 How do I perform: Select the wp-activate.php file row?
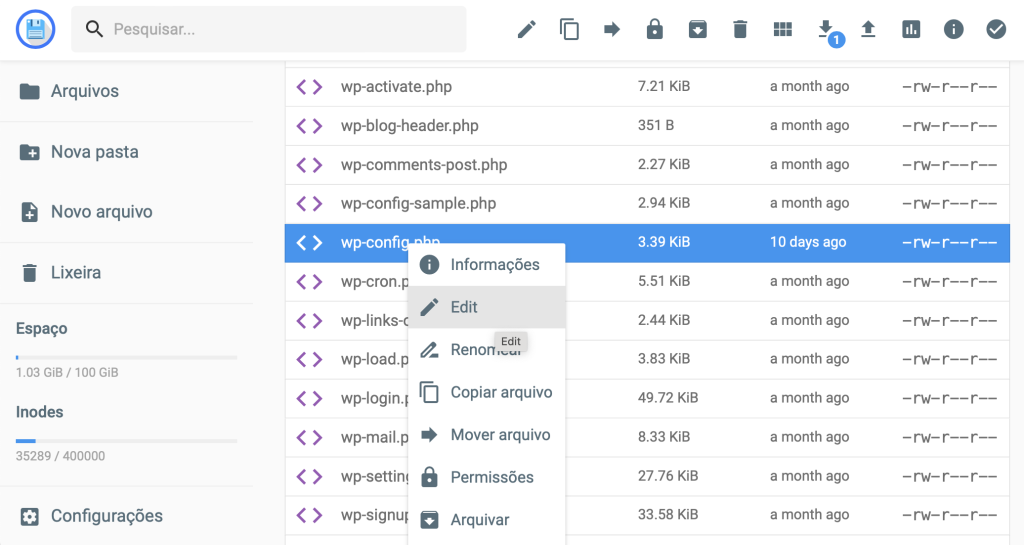pyautogui.click(x=647, y=87)
